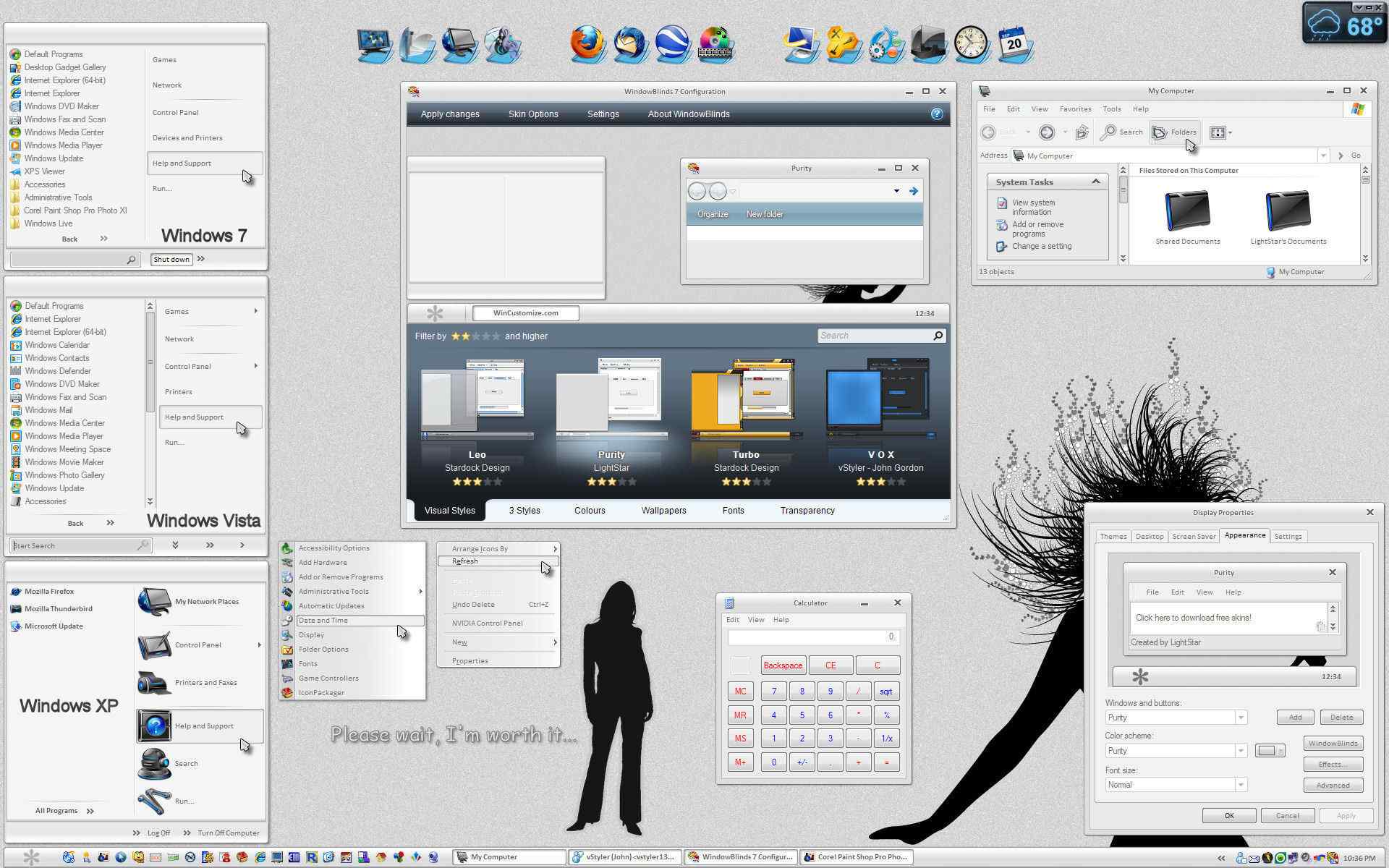
Task: Open the Font size dropdown
Action: [1241, 785]
